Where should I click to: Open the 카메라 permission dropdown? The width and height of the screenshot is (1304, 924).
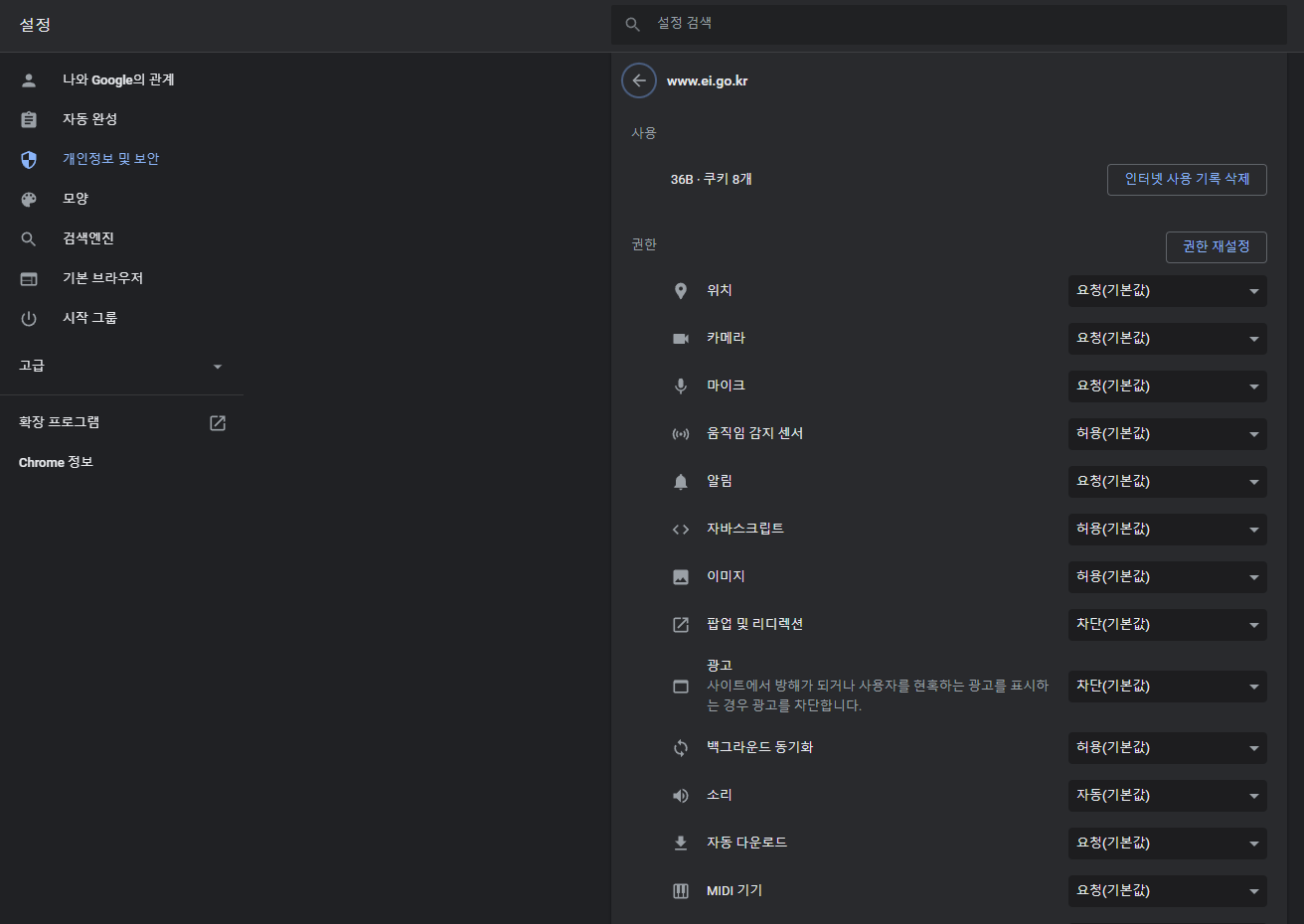click(1168, 339)
